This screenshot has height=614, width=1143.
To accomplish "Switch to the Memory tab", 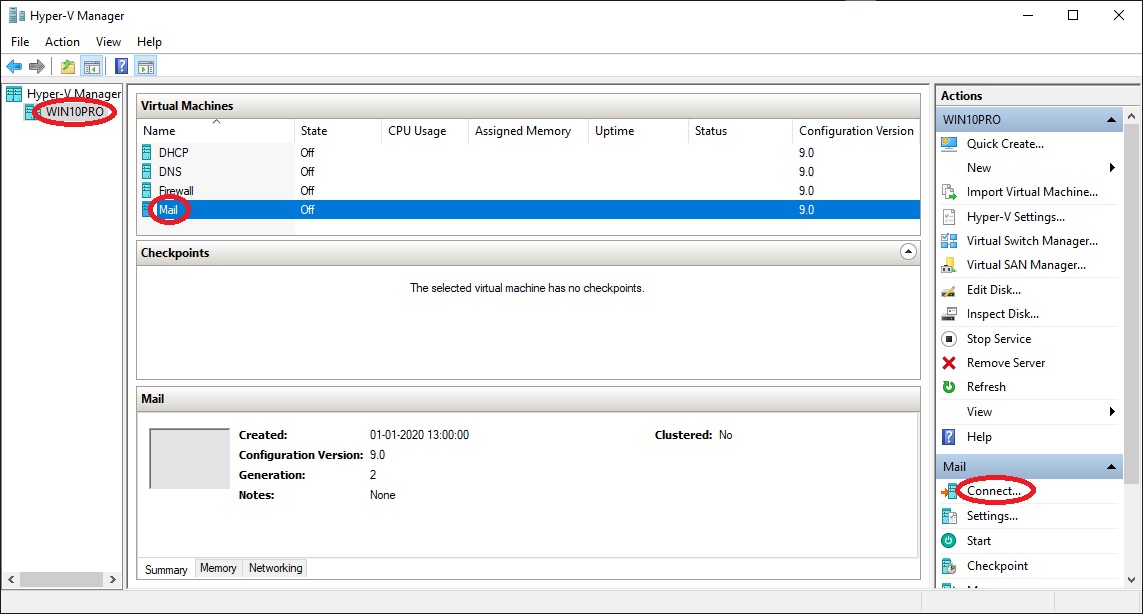I will coord(218,568).
